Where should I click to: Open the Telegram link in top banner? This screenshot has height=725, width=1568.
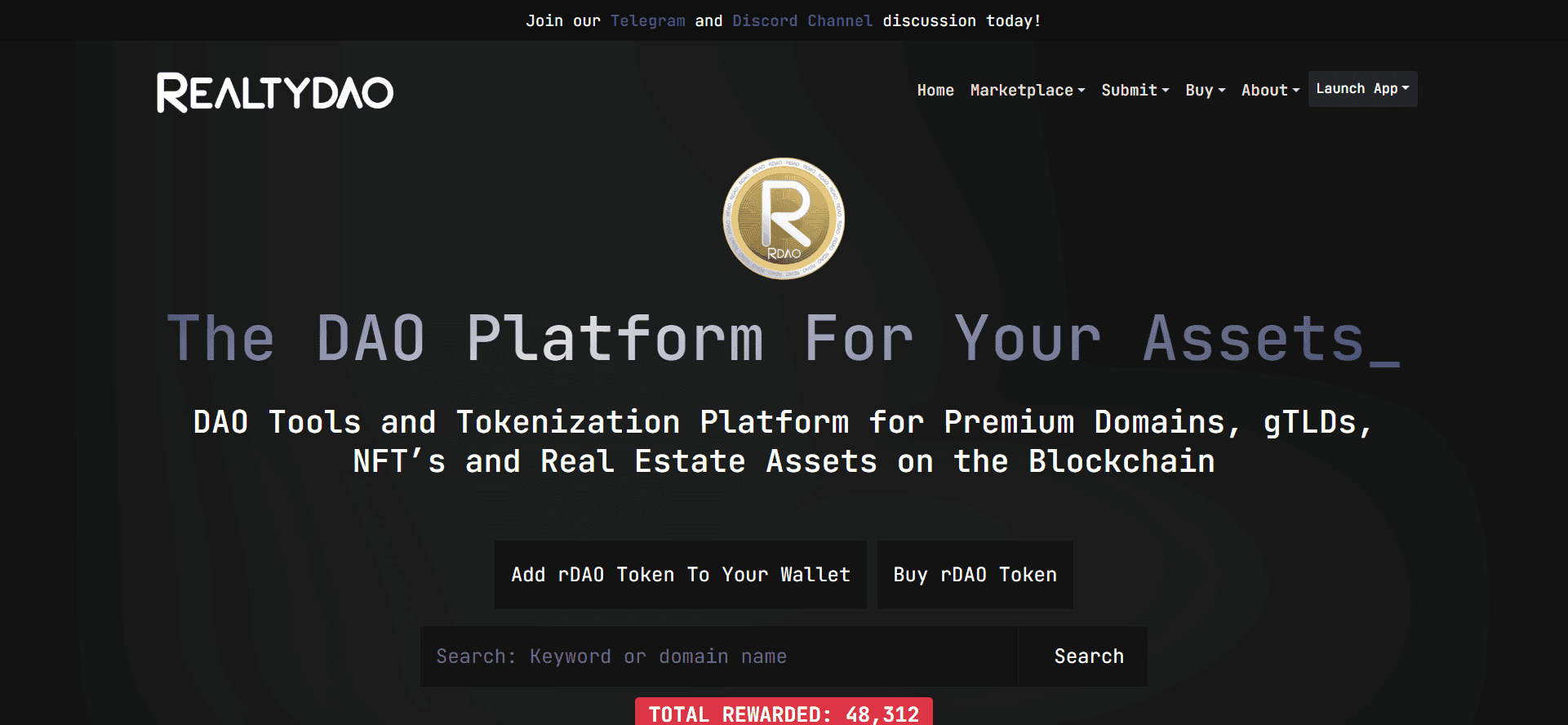pos(647,20)
